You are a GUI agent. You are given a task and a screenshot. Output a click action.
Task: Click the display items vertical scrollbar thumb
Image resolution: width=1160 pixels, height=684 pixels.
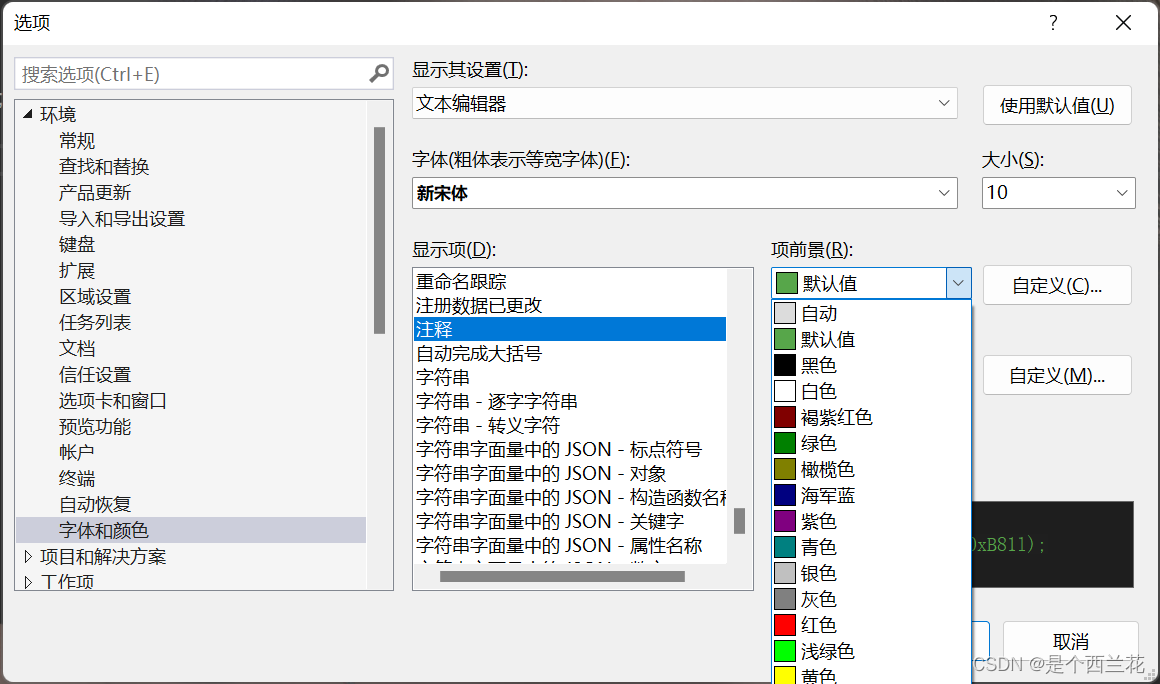pyautogui.click(x=739, y=521)
